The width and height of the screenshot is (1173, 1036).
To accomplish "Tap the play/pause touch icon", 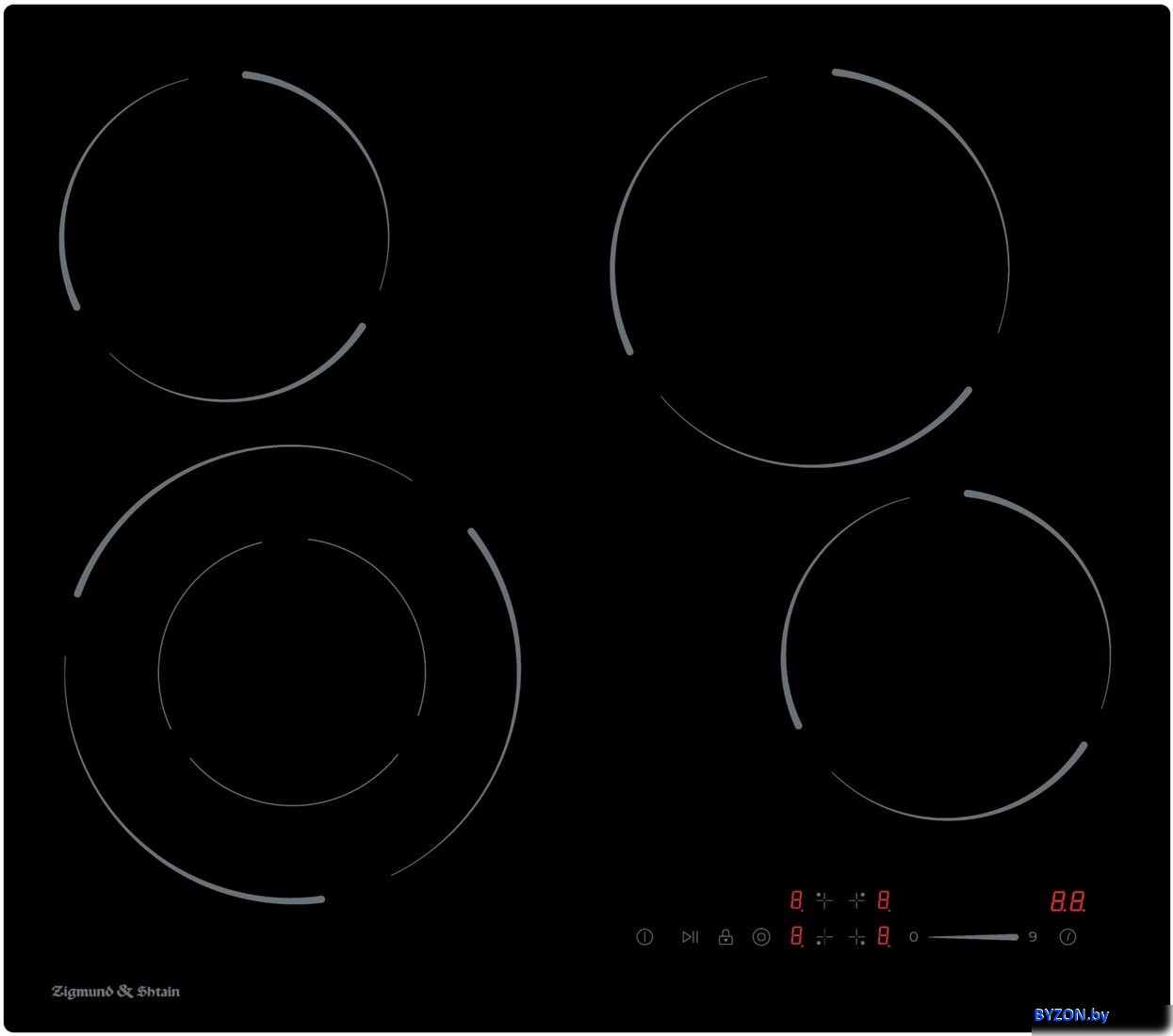I will pyautogui.click(x=690, y=937).
